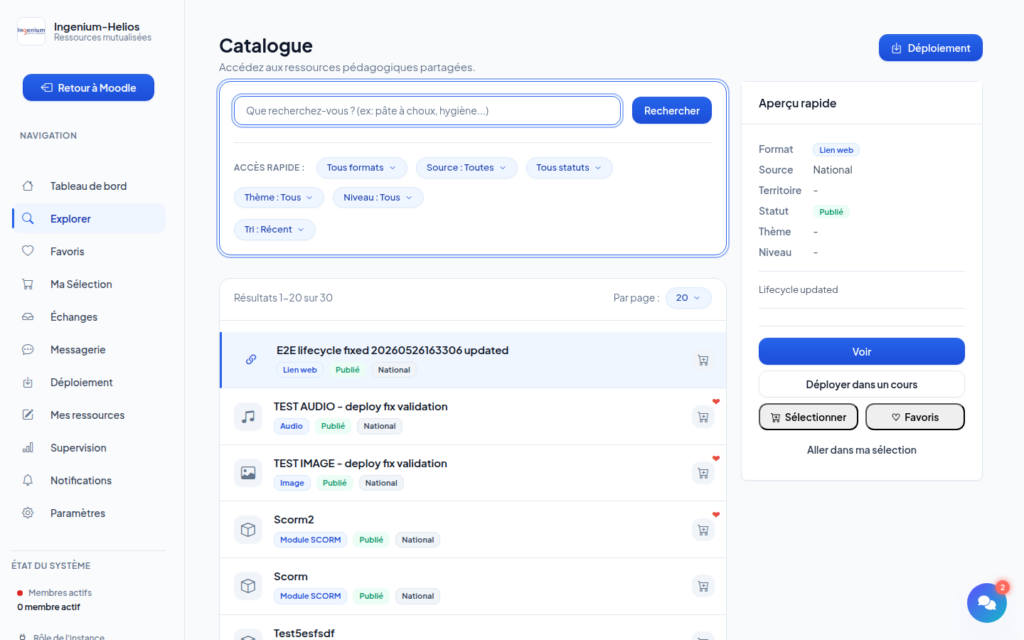The image size is (1024, 640).
Task: Click the Explorer magnifier icon
Action: pos(27,219)
